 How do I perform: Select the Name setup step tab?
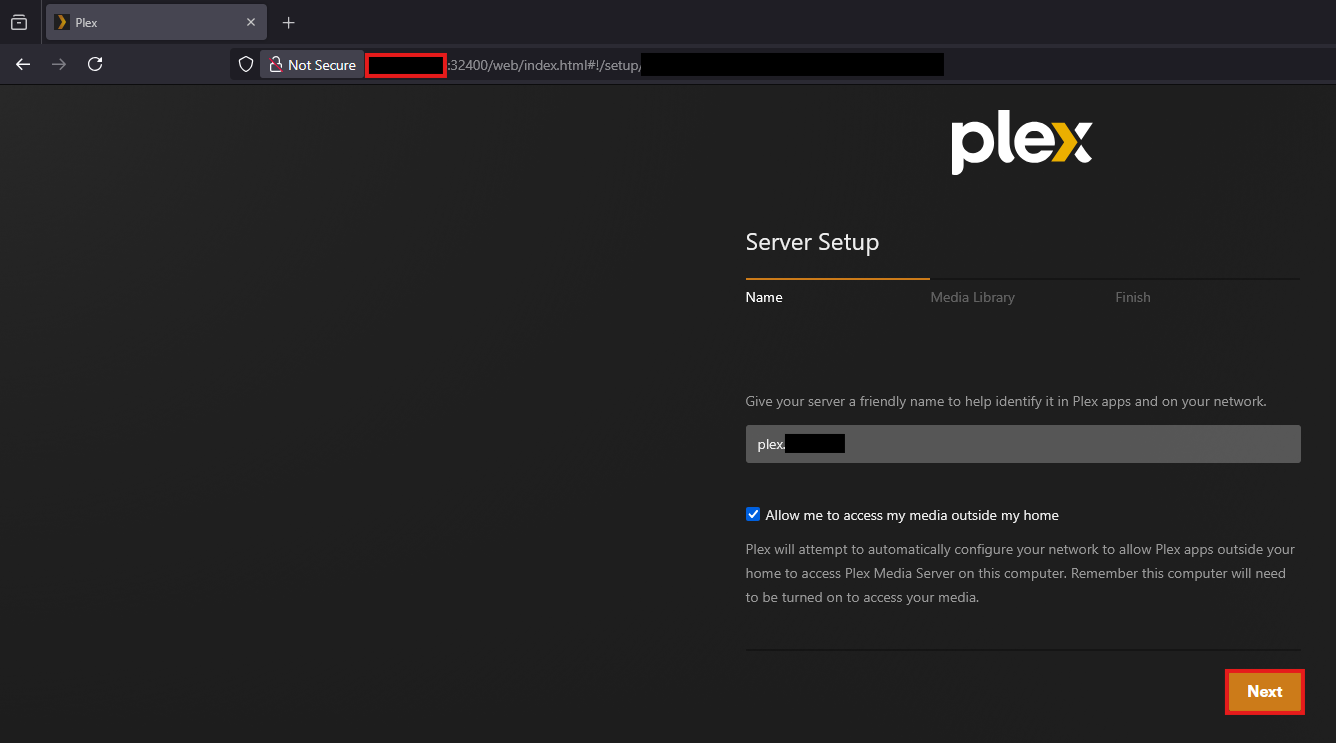point(764,297)
